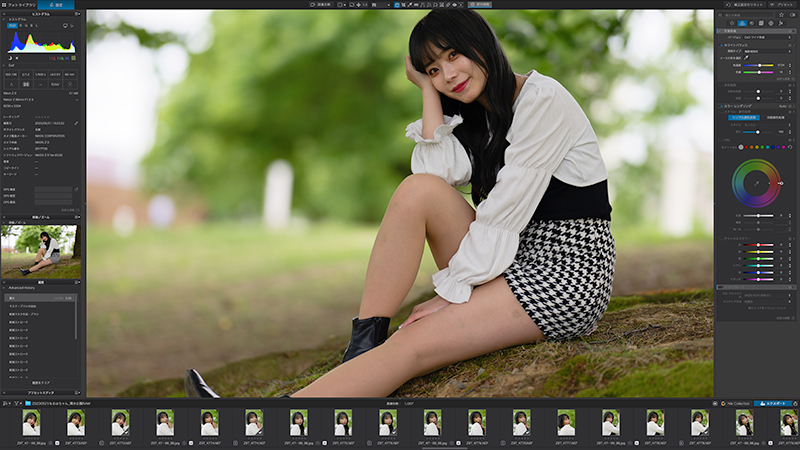Select the green HSL channel swatch

[x=762, y=147]
